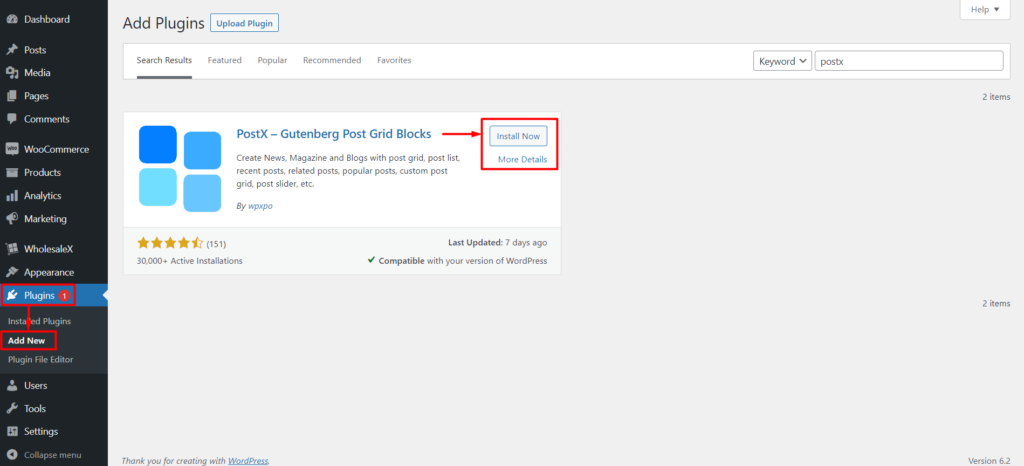Open the Analytics menu label

tap(43, 196)
